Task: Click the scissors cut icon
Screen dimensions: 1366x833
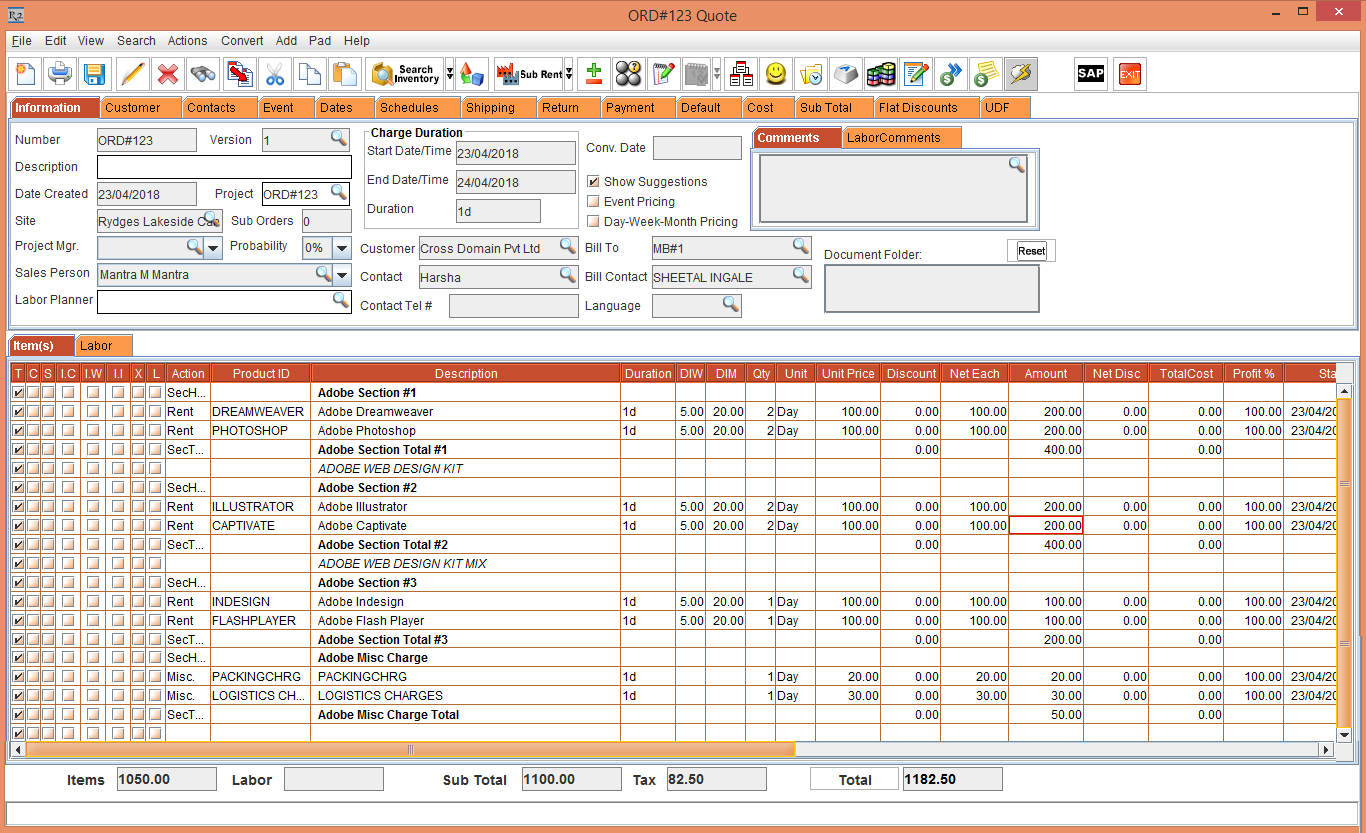Action: coord(275,74)
